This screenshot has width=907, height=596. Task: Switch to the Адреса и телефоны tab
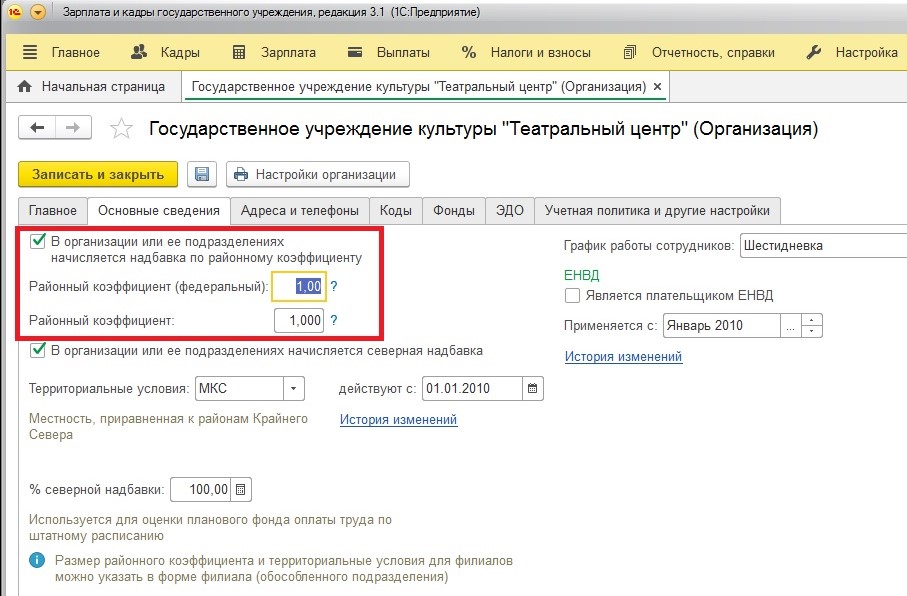coord(300,211)
